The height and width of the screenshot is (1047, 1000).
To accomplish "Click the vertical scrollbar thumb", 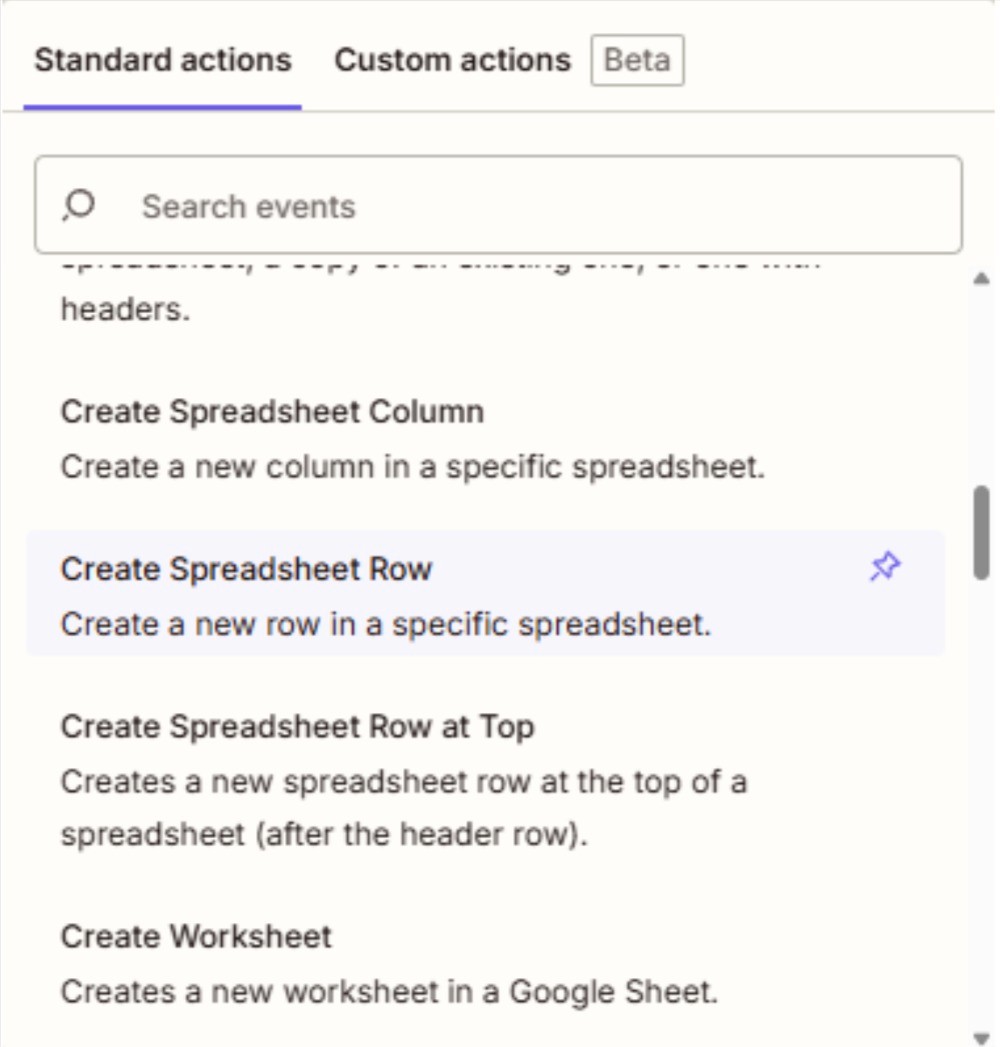I will [981, 532].
